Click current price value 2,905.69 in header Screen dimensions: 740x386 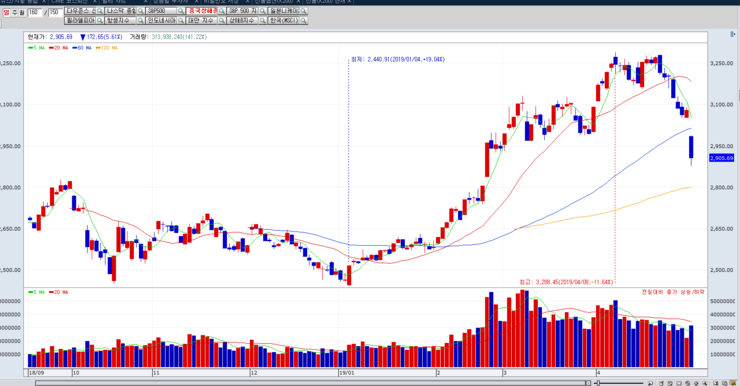pyautogui.click(x=61, y=37)
